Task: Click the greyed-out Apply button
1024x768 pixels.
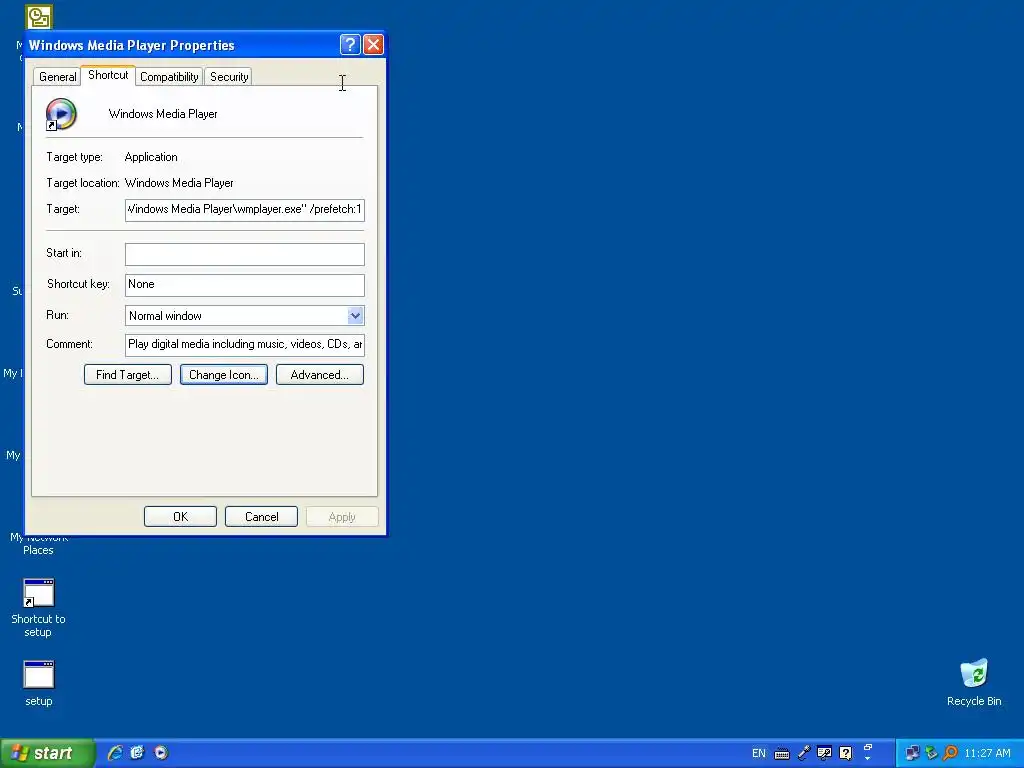Action: [x=342, y=517]
